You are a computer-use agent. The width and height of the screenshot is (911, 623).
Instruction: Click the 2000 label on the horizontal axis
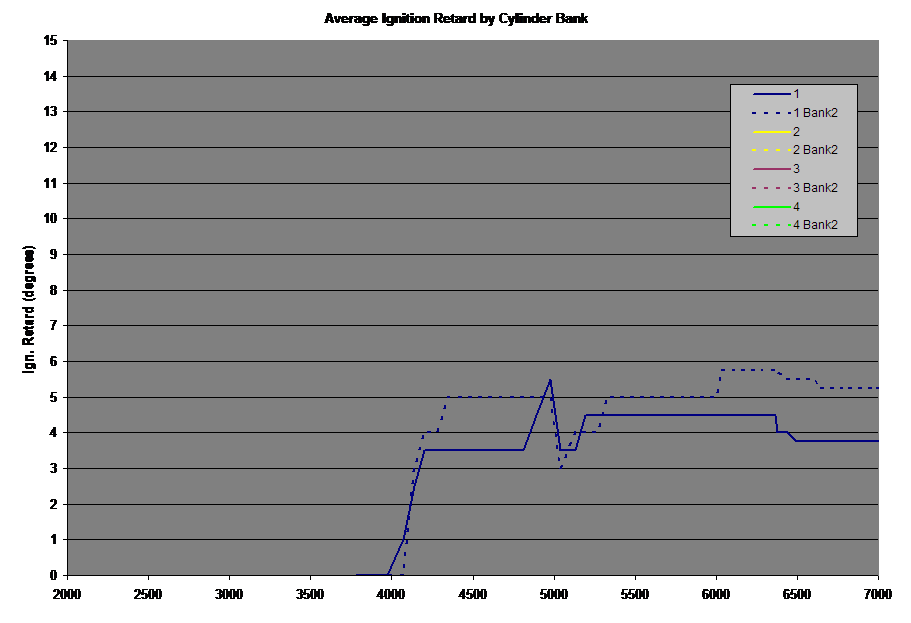tap(67, 594)
